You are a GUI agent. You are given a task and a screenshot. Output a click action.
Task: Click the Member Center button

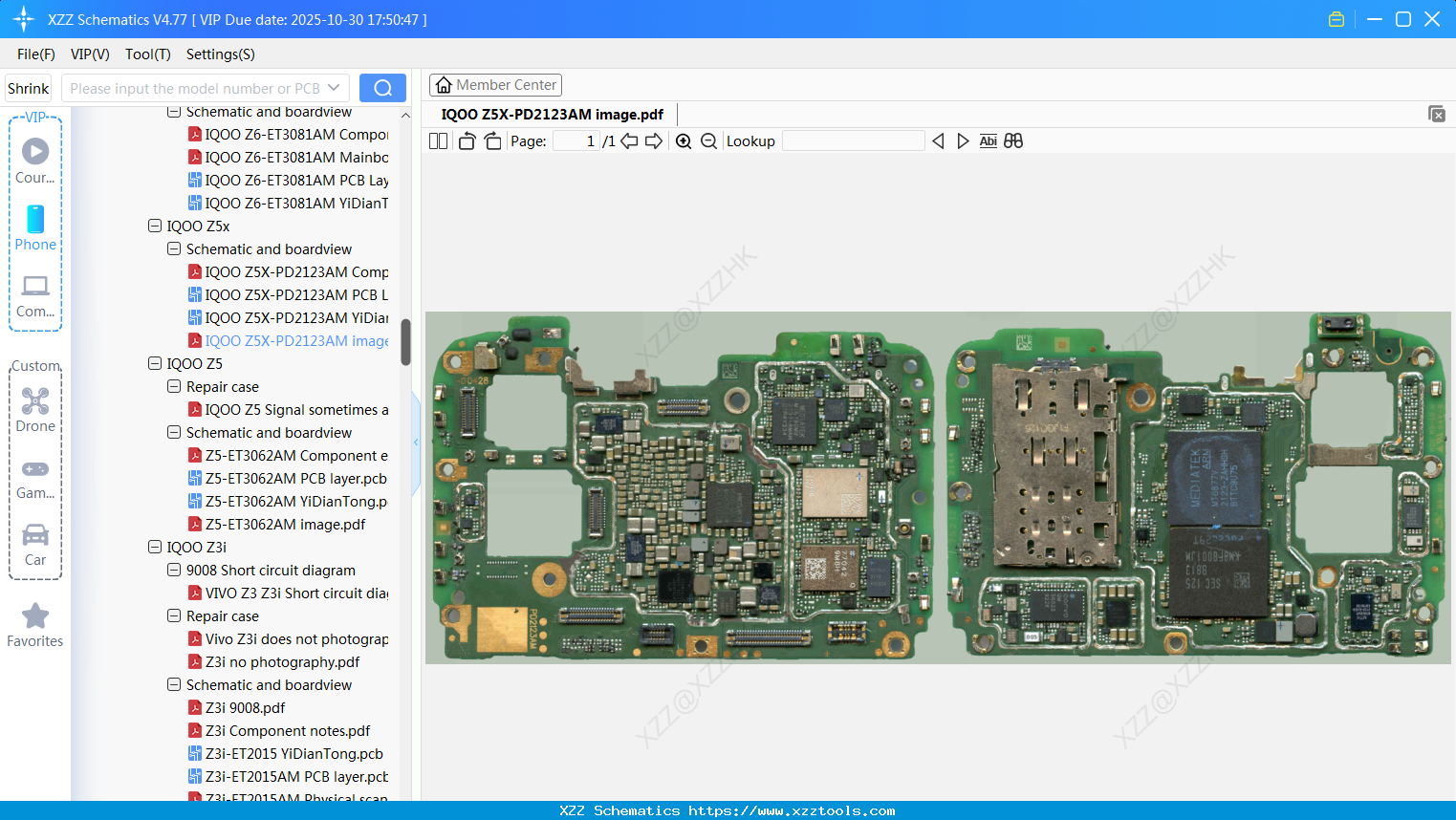495,85
